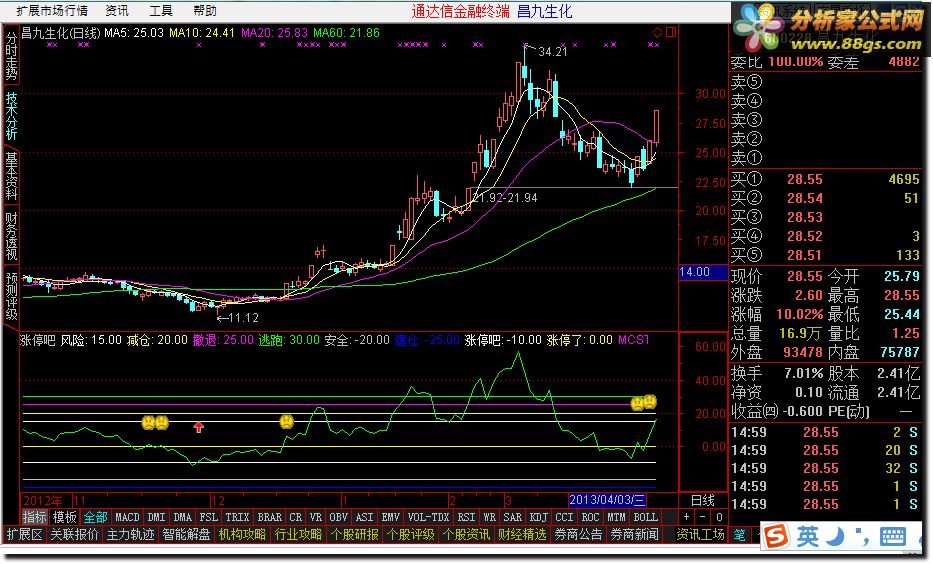Switch indicator to CCI
This screenshot has width=933, height=564.
click(x=564, y=517)
